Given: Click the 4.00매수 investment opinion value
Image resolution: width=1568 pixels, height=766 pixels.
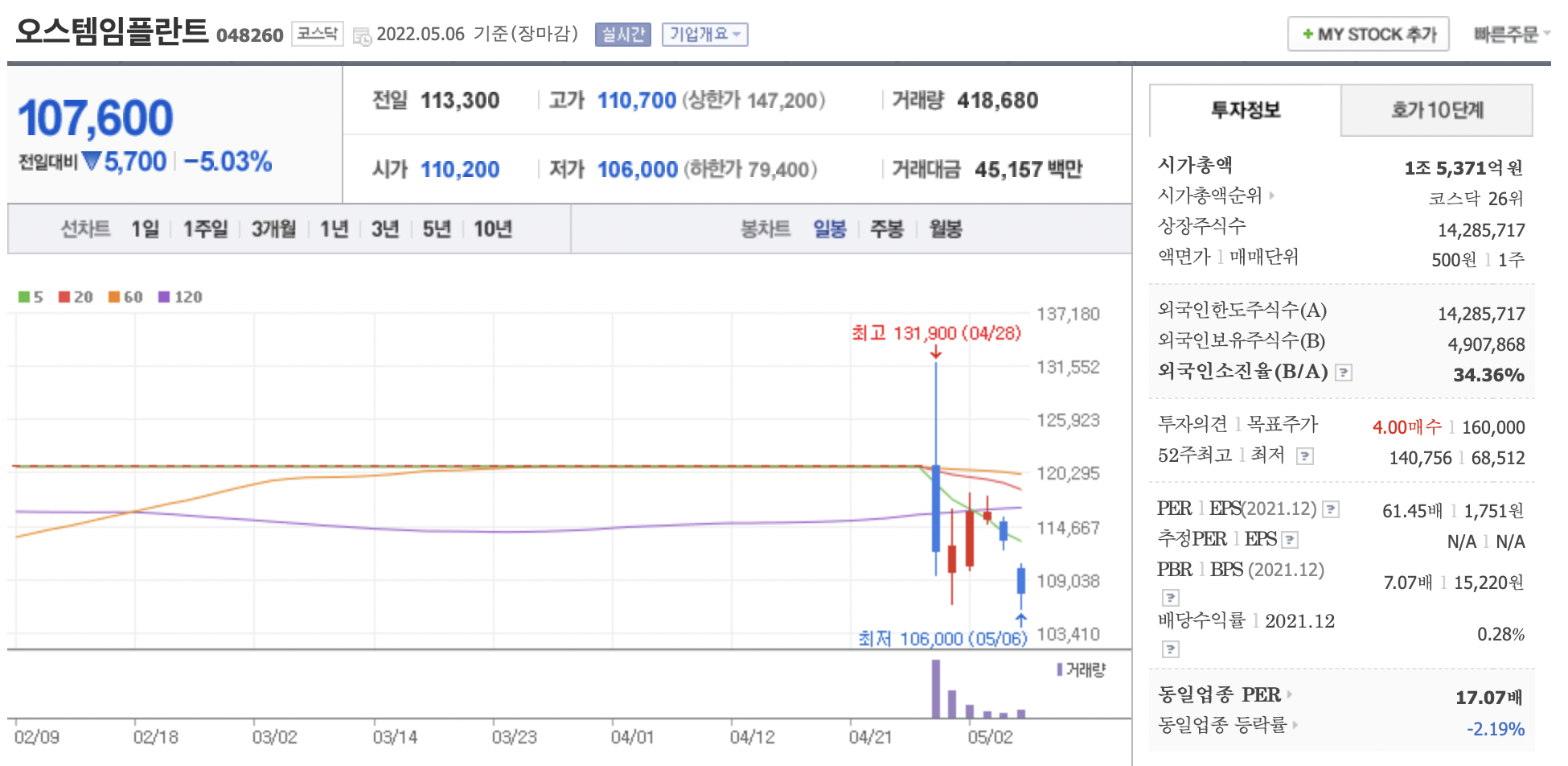Looking at the screenshot, I should coord(1407,426).
